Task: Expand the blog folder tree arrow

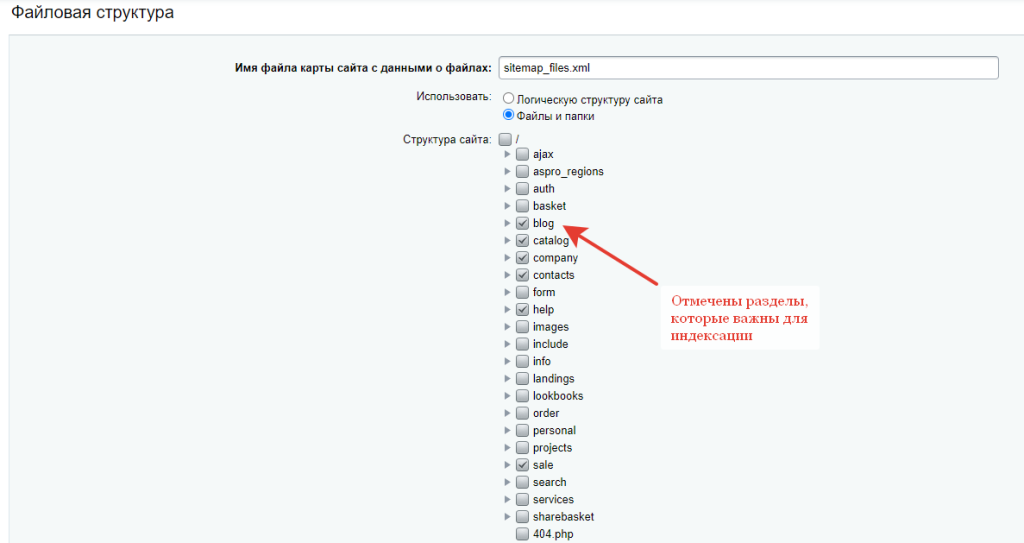Action: (x=508, y=223)
